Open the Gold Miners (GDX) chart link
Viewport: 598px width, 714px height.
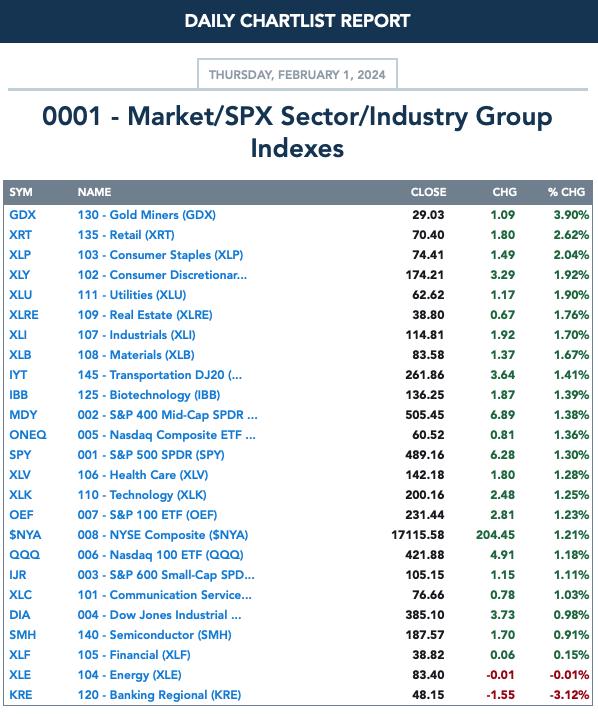pyautogui.click(x=147, y=215)
